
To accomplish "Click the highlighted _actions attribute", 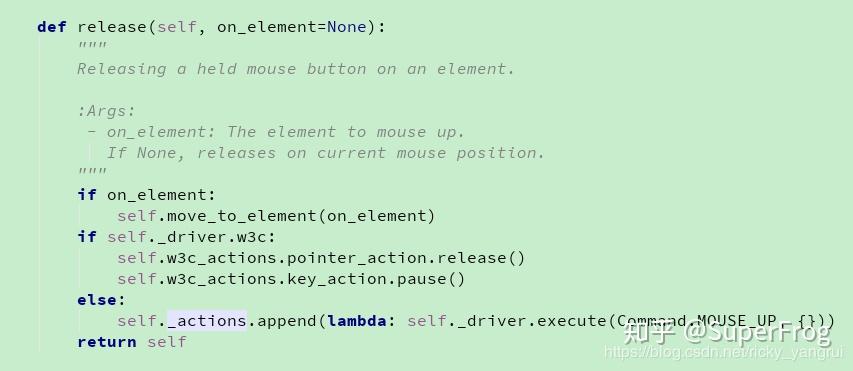I will click(x=206, y=320).
